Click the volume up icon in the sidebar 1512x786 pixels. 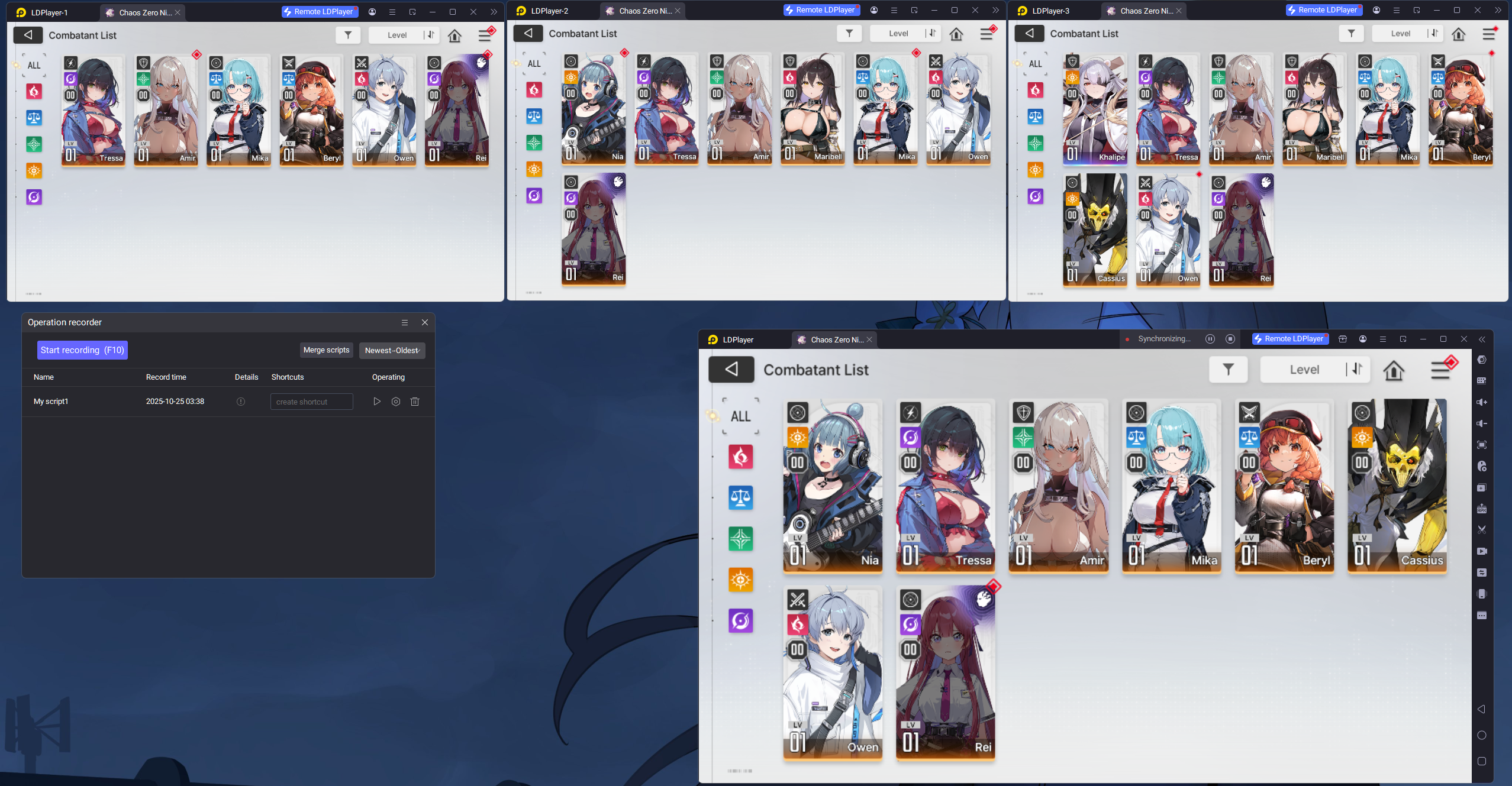coord(1482,402)
